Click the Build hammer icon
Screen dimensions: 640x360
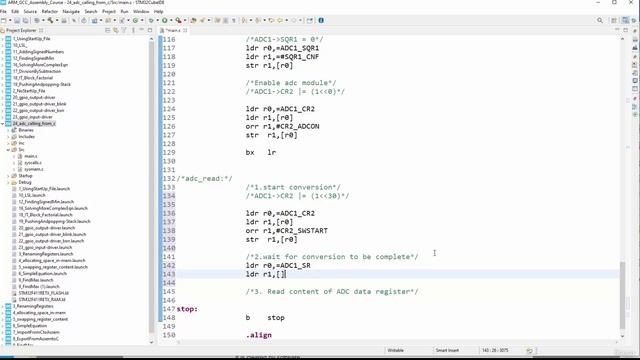[x=50, y=20]
